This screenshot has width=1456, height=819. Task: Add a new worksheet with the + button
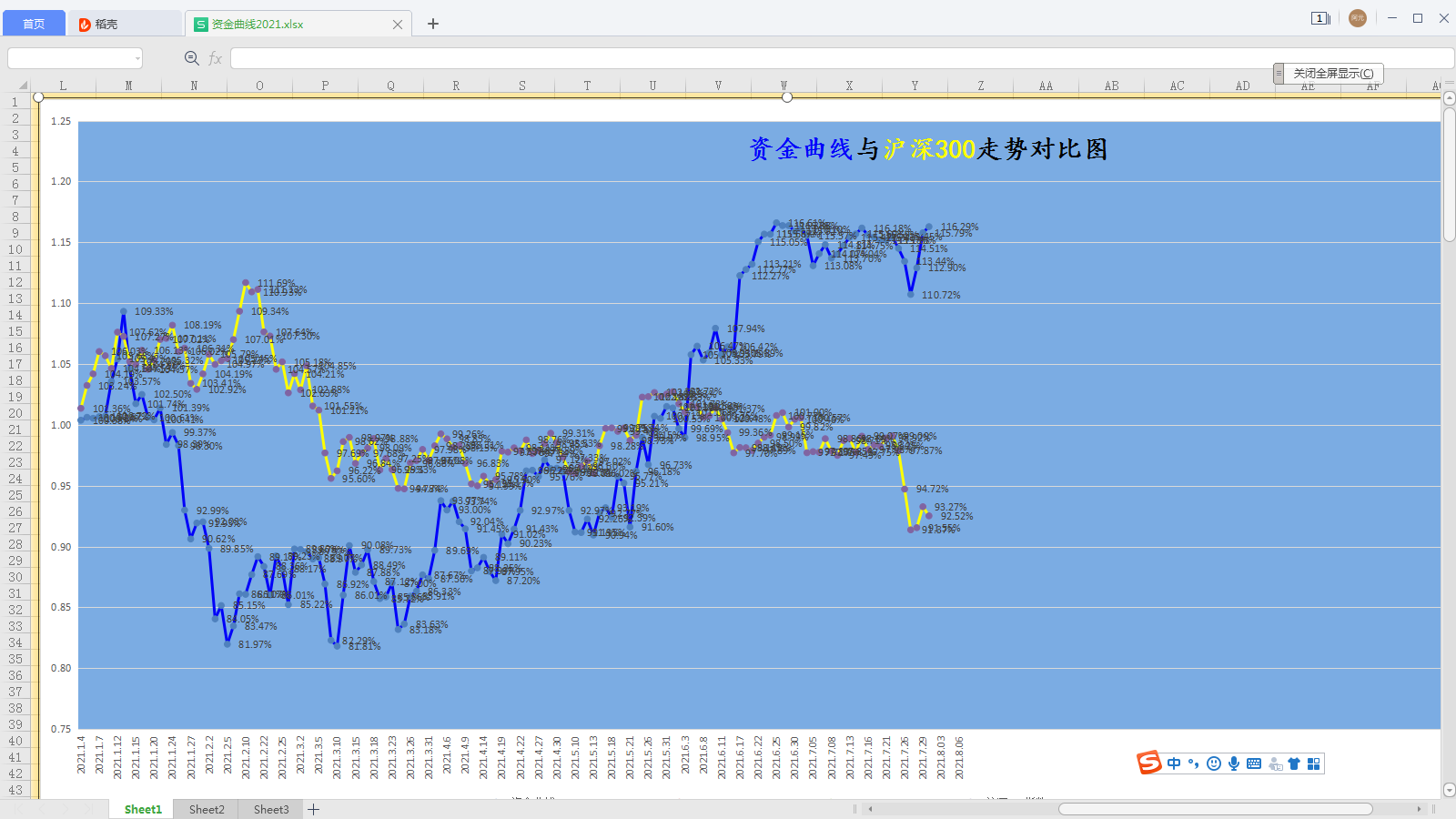pos(313,809)
